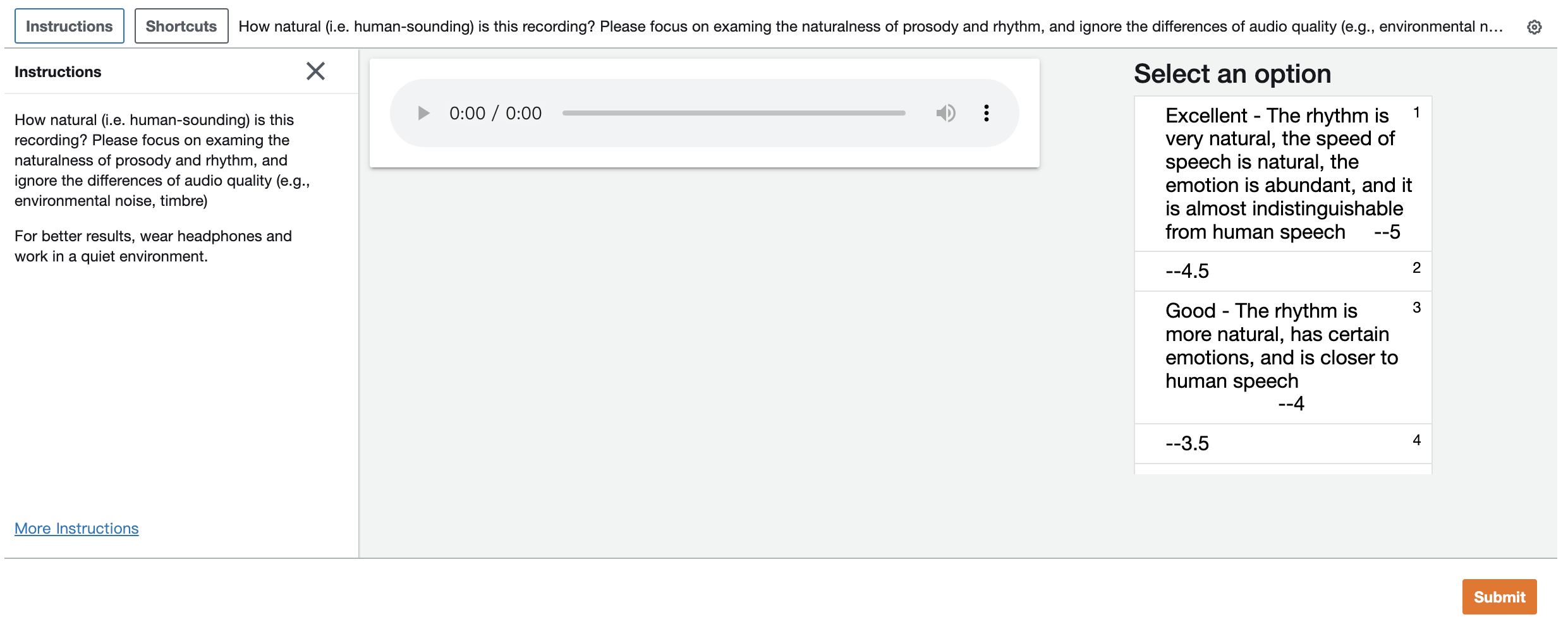This screenshot has width=1568, height=617.
Task: Select the Good rating of 4
Action: (x=1282, y=357)
